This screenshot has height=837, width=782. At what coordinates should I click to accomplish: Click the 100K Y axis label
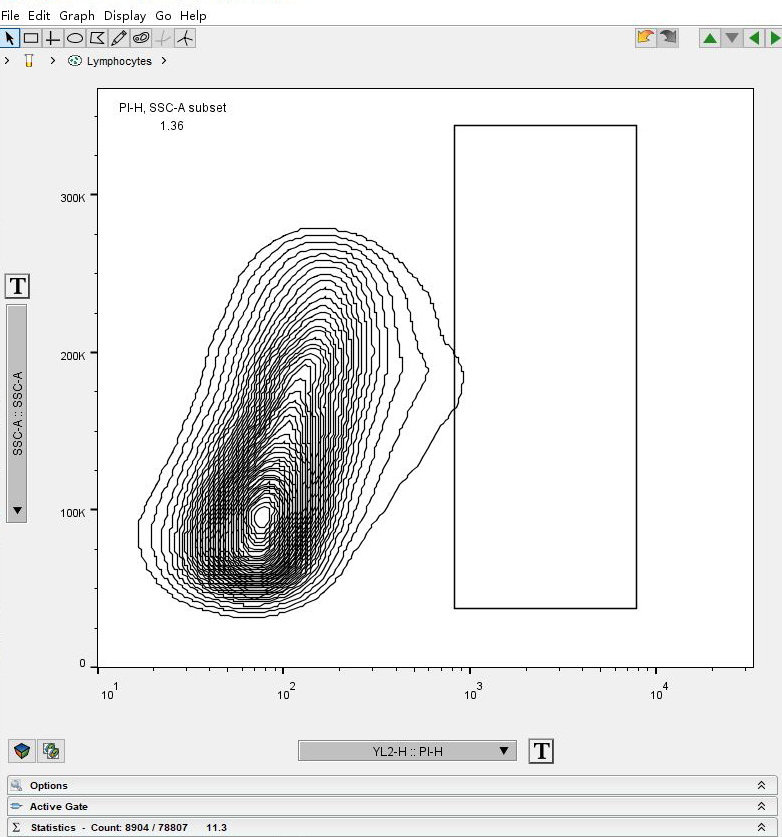point(73,513)
